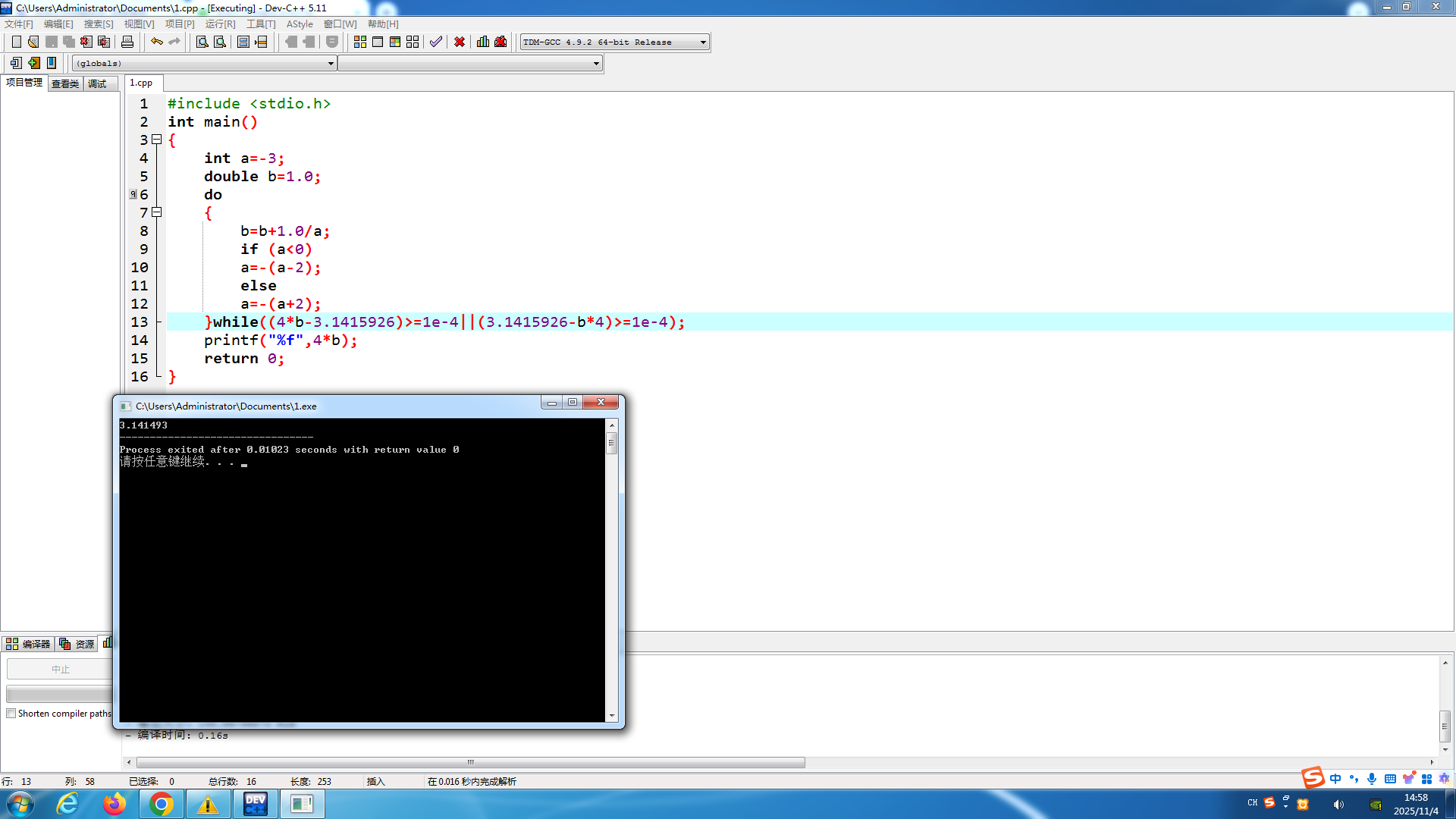This screenshot has height=819, width=1456.
Task: Click the Find magnifier icon
Action: pyautogui.click(x=202, y=42)
